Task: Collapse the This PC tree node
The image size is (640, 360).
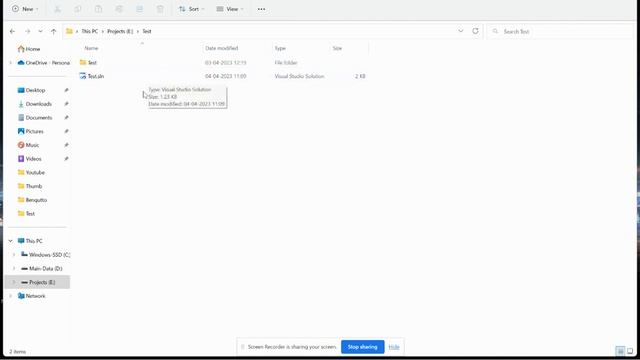Action: (11, 241)
